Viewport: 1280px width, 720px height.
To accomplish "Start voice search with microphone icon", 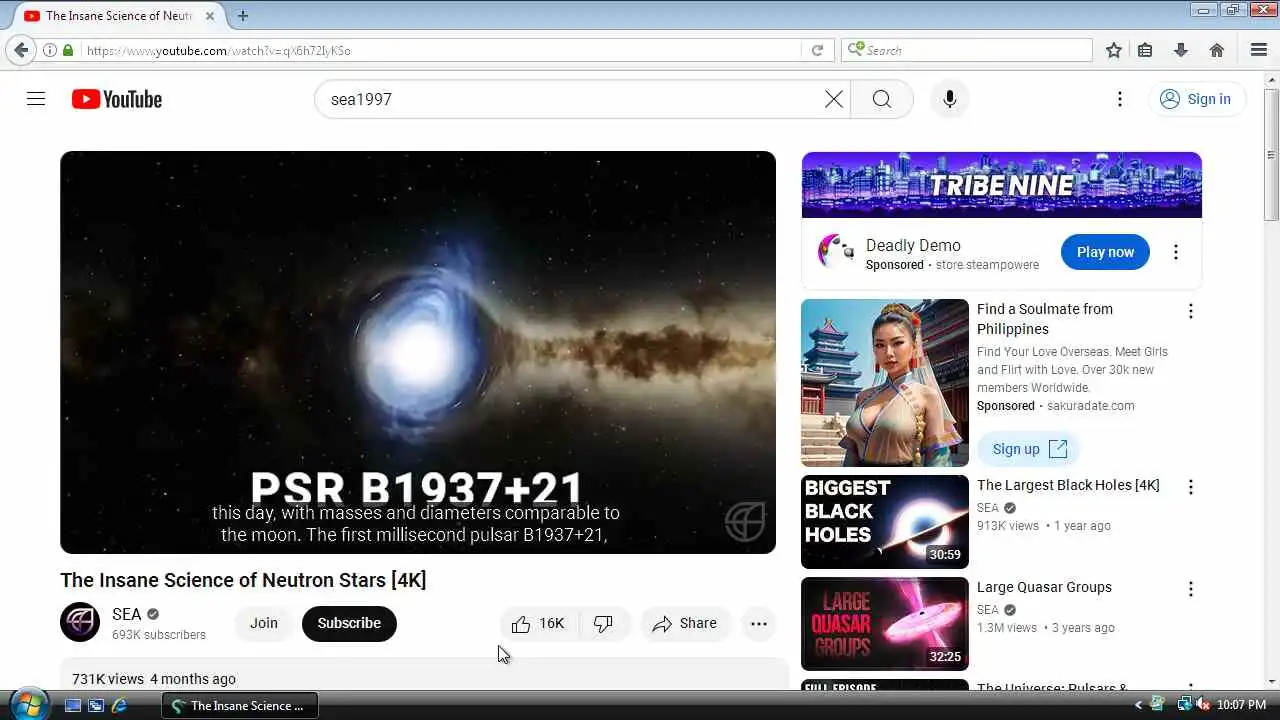I will tap(950, 99).
